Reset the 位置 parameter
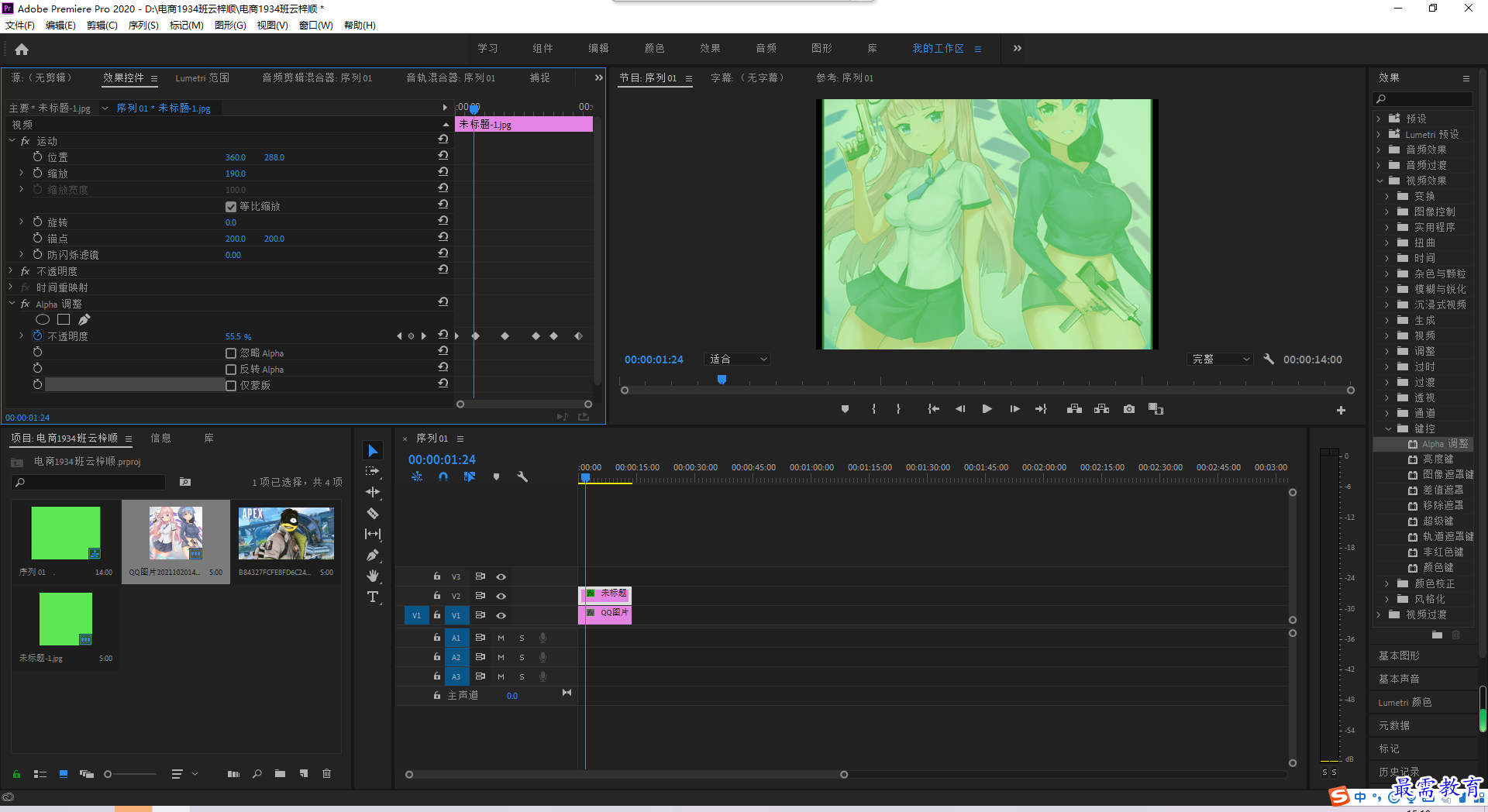Viewport: 1488px width, 812px height. (x=443, y=156)
